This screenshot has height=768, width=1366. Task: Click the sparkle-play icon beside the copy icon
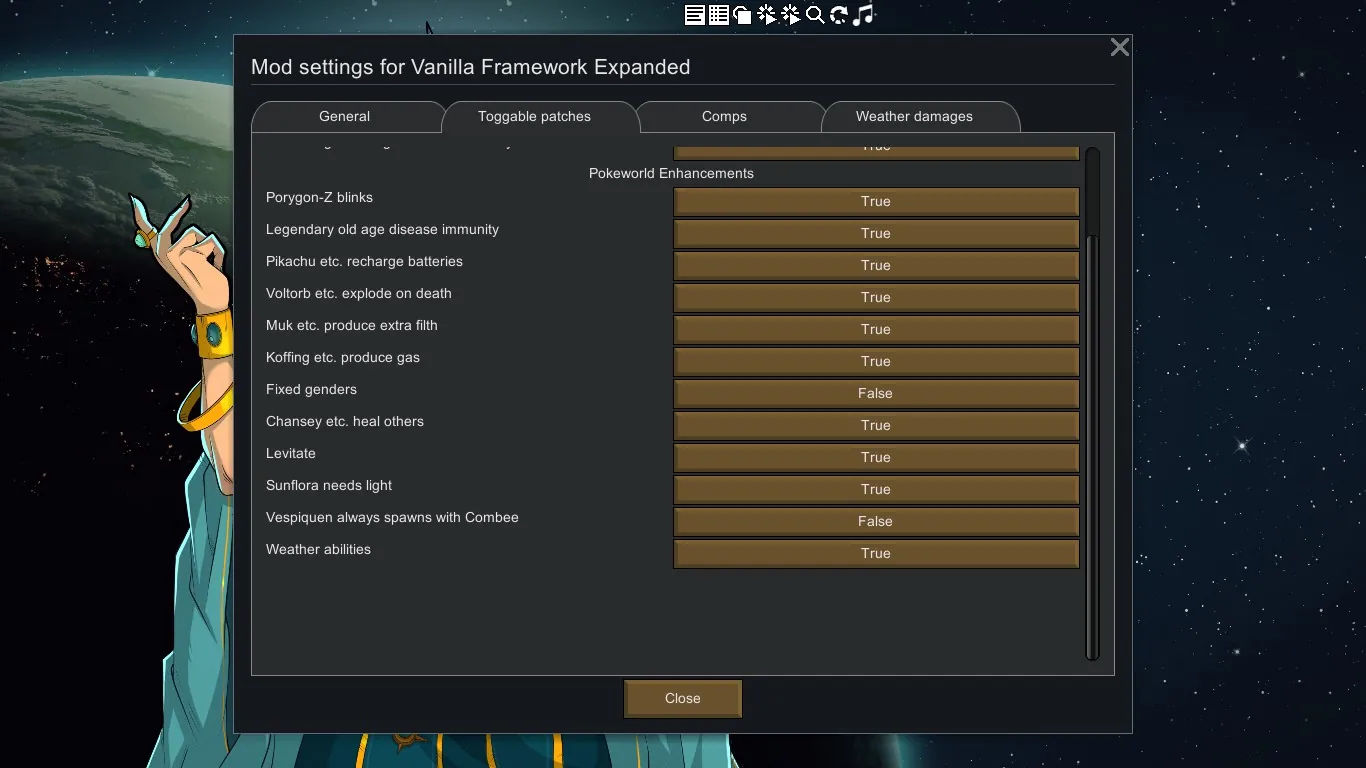767,15
